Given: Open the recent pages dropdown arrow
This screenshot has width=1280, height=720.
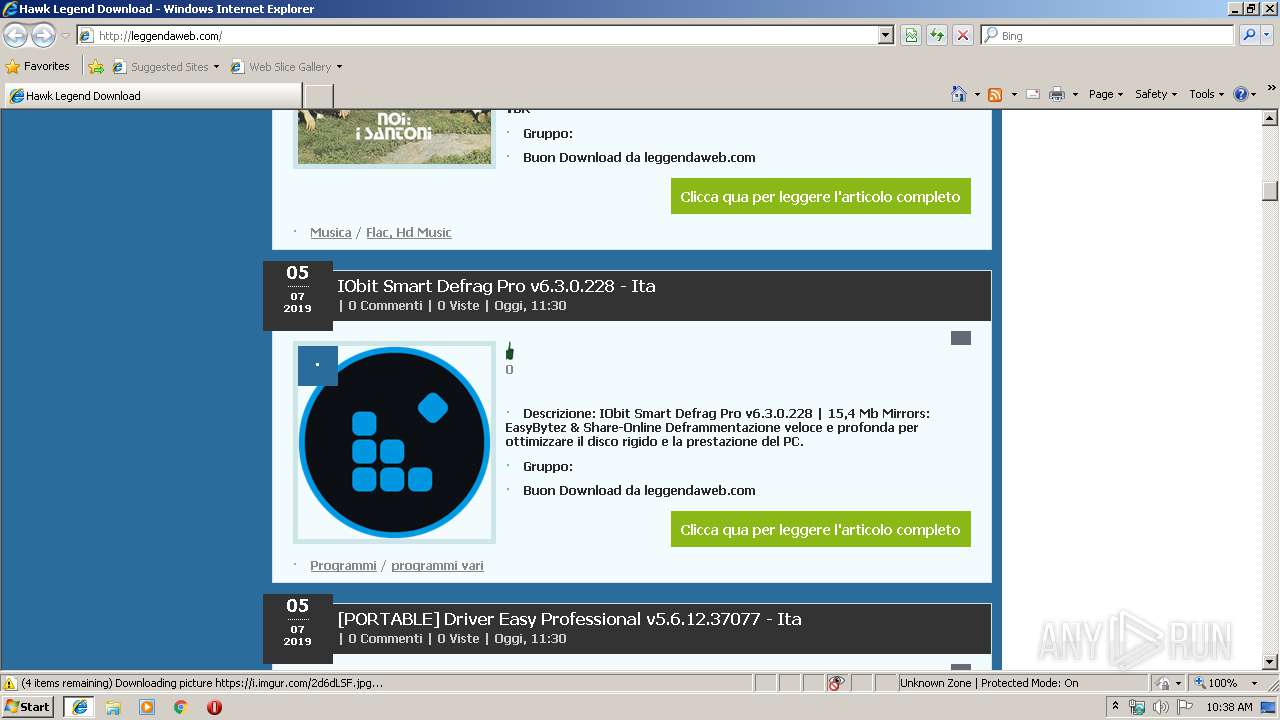Looking at the screenshot, I should [65, 36].
